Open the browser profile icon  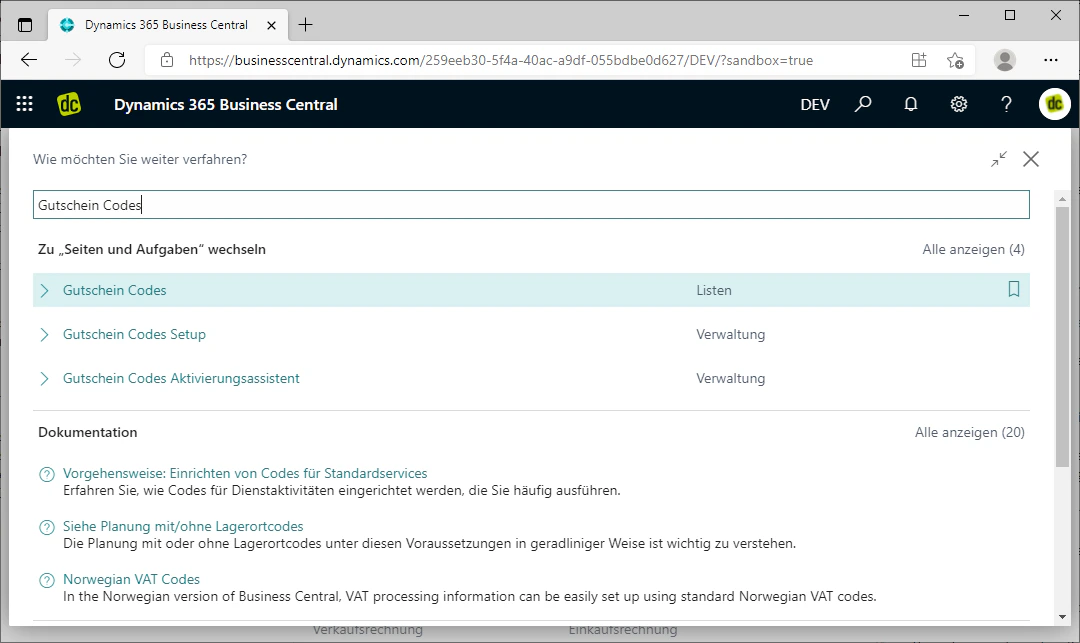coord(1005,60)
